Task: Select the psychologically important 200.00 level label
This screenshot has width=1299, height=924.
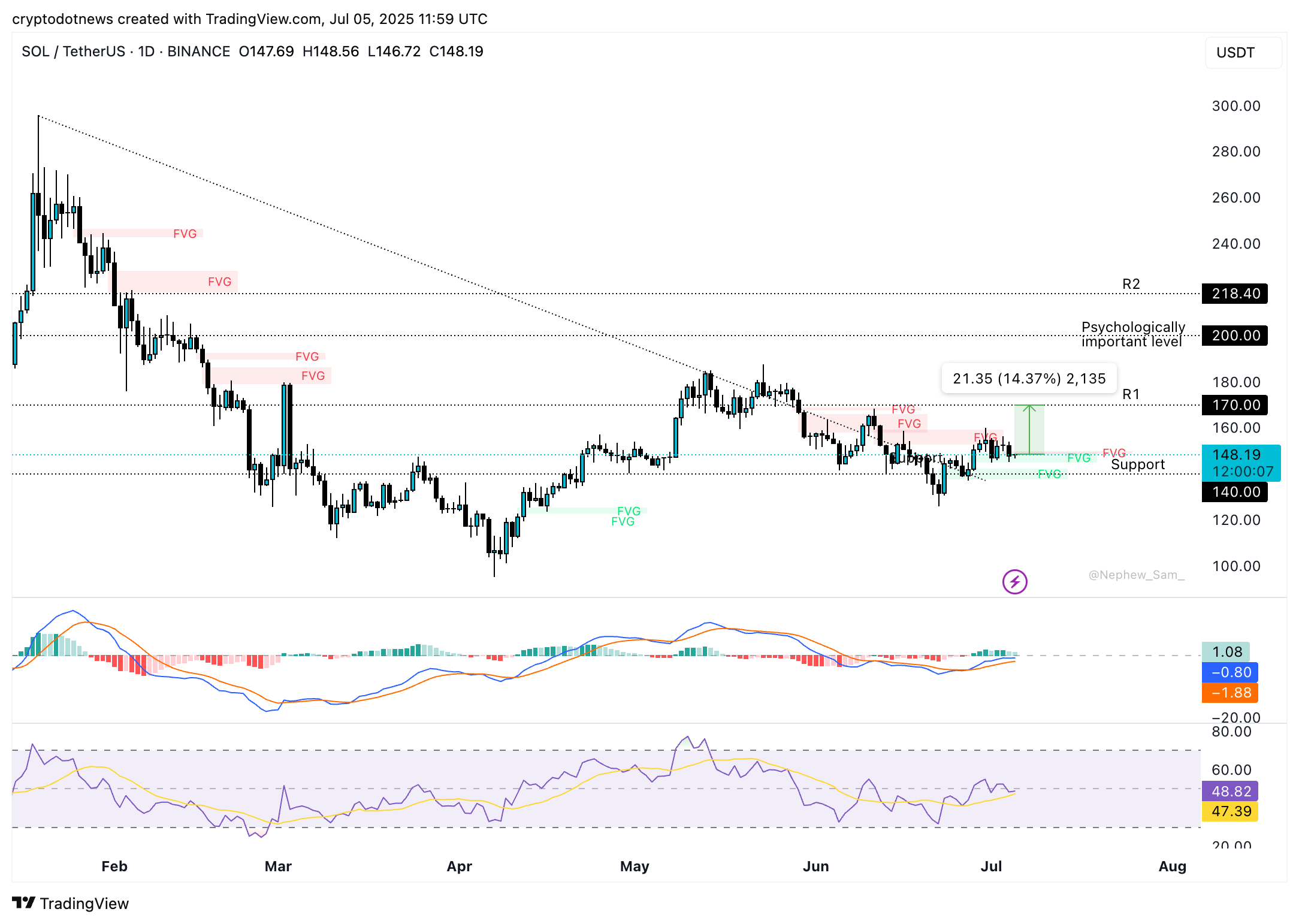Action: pos(1234,336)
